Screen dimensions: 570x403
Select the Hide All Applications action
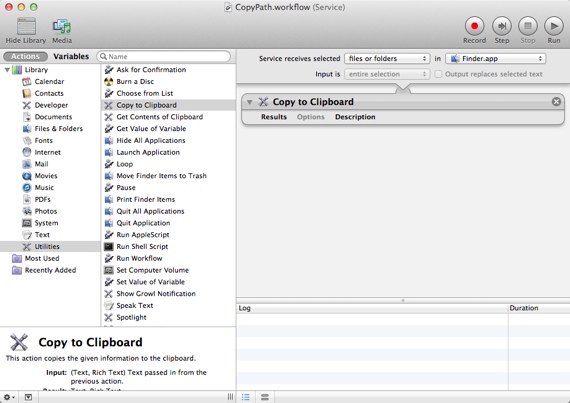150,141
